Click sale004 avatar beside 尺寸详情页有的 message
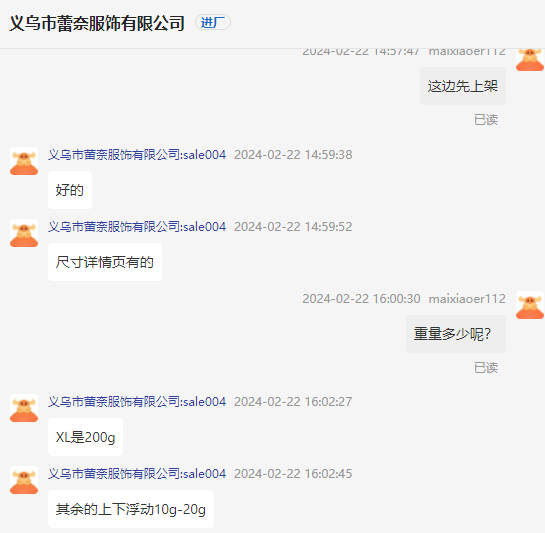The height and width of the screenshot is (533, 545). [24, 233]
